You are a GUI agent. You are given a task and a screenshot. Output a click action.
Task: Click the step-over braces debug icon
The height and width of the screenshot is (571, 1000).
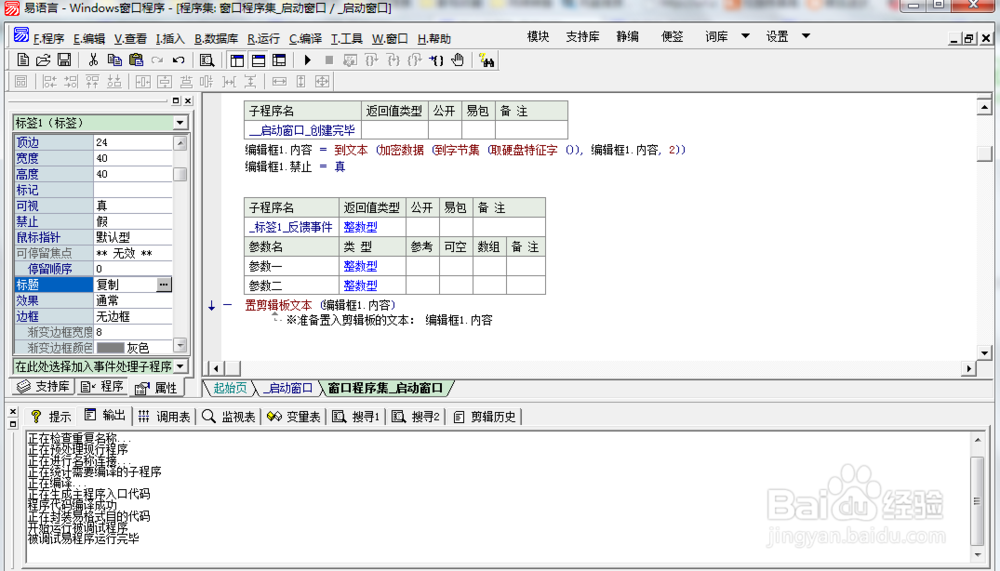coord(371,60)
